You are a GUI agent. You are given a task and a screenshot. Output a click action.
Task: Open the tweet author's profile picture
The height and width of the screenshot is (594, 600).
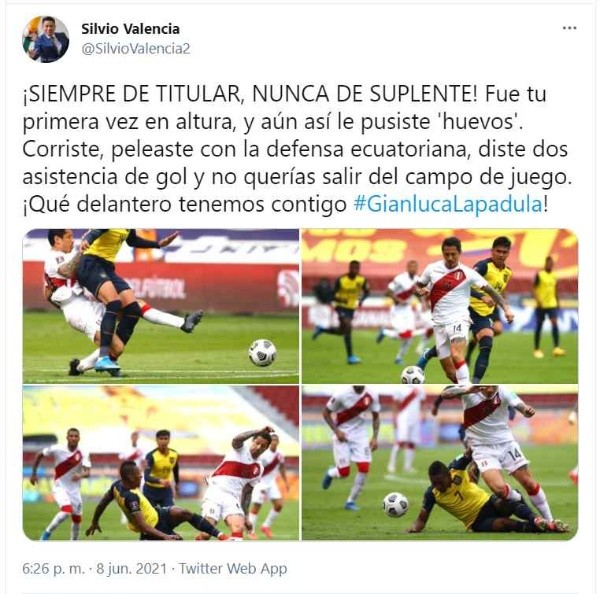tap(46, 39)
